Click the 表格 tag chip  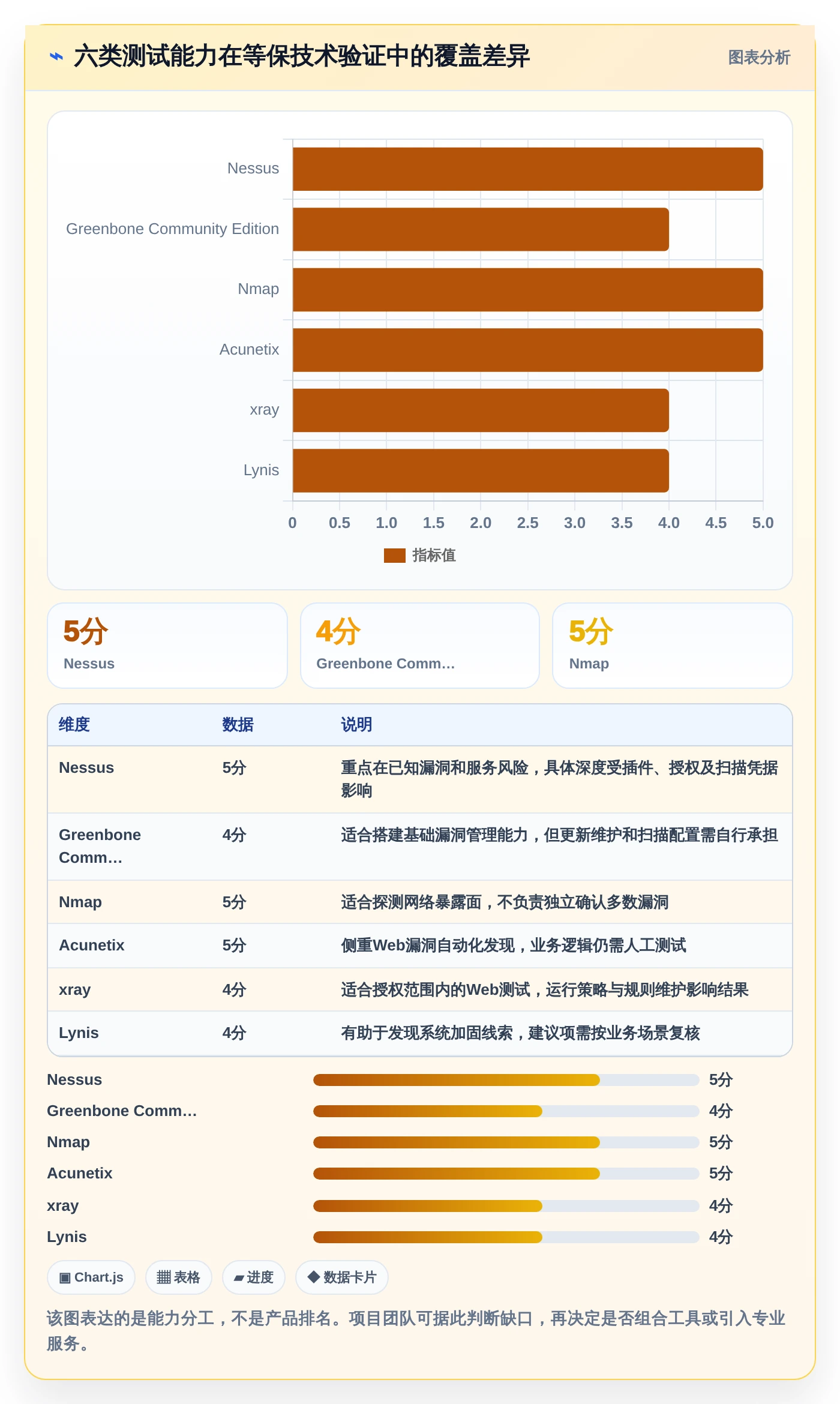click(x=178, y=1277)
